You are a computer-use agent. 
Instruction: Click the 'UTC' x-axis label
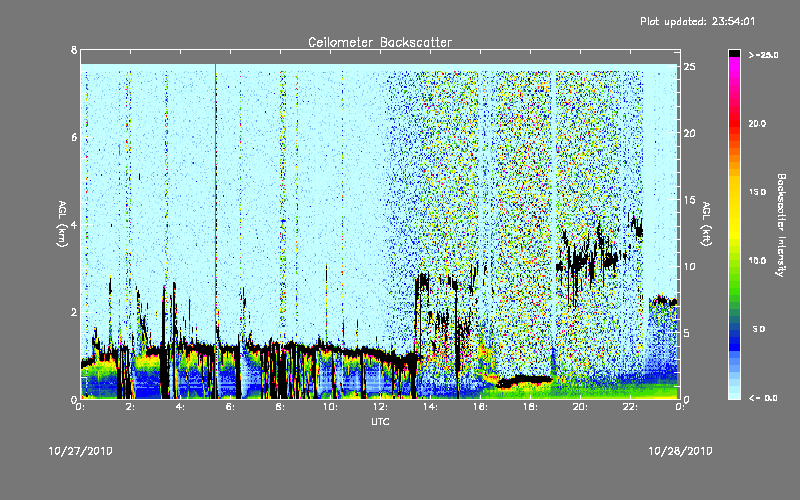point(380,421)
